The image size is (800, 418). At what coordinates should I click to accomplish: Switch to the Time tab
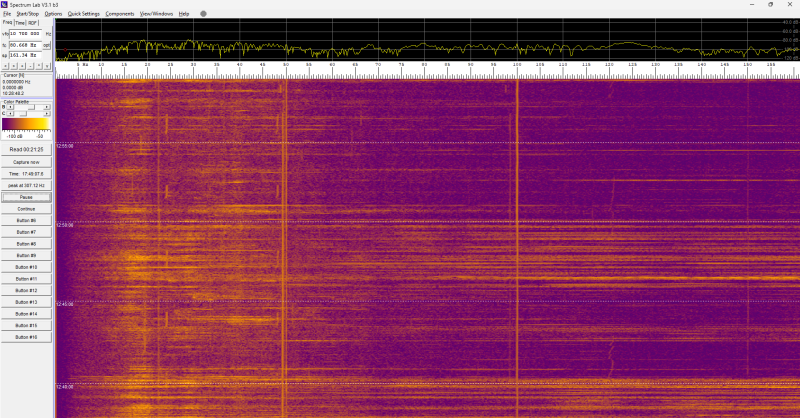coord(20,23)
